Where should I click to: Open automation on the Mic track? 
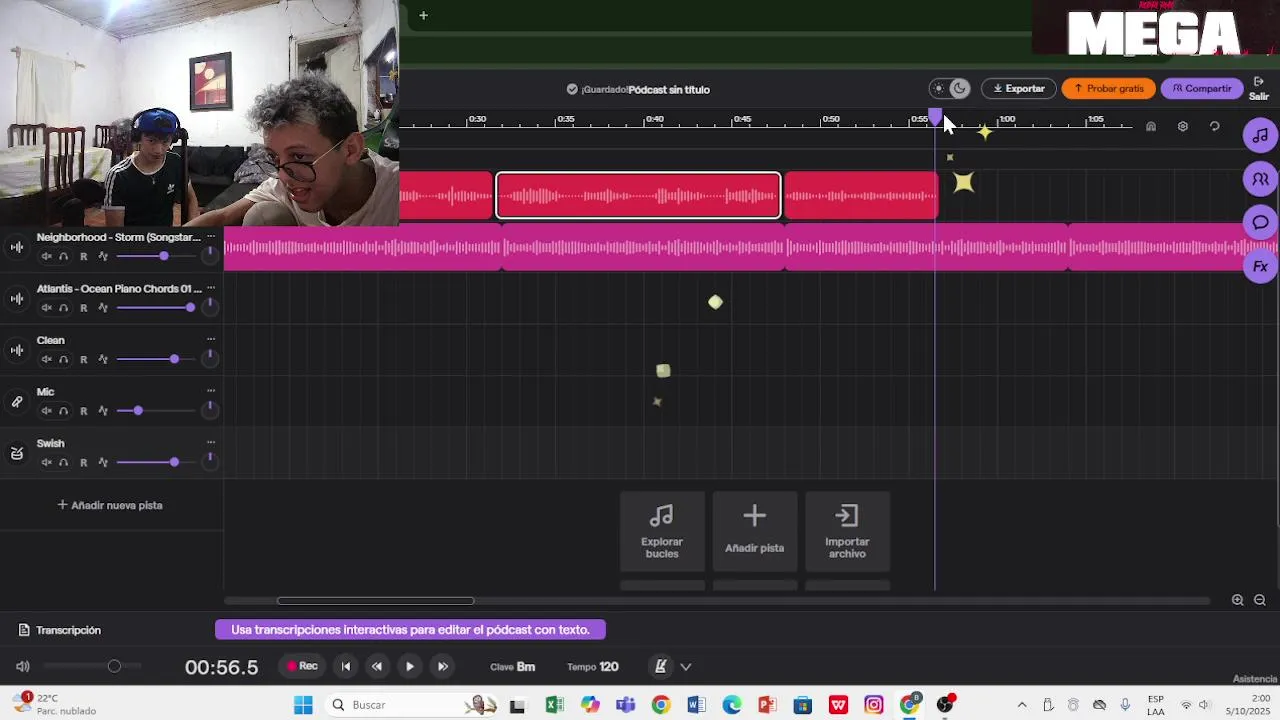coord(103,411)
